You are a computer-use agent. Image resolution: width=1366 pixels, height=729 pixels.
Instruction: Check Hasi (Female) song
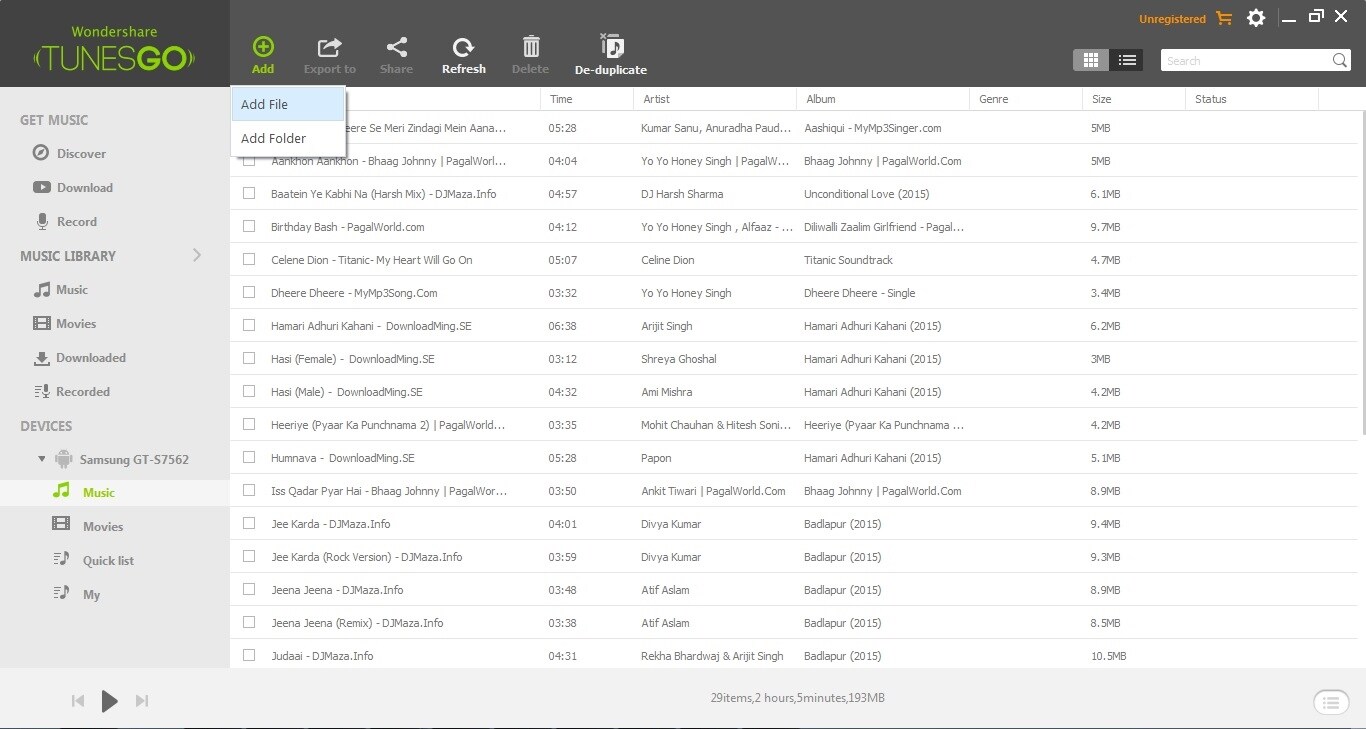coord(249,358)
